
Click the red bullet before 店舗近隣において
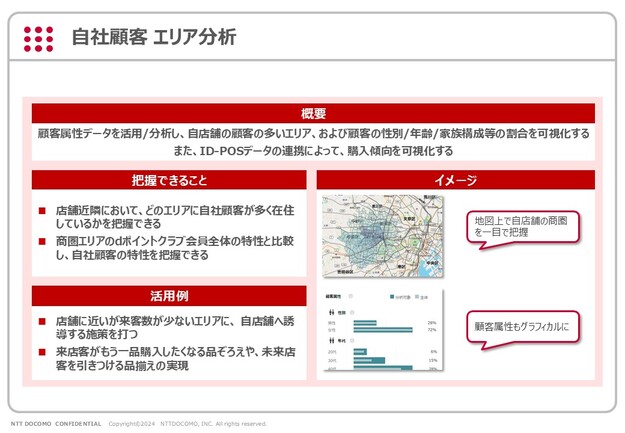(42, 211)
